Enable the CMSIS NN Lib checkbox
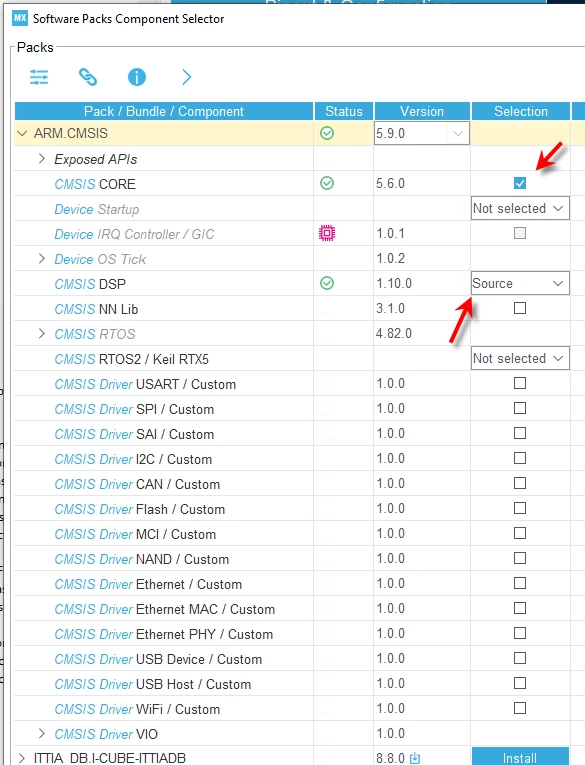585x765 pixels. click(520, 308)
